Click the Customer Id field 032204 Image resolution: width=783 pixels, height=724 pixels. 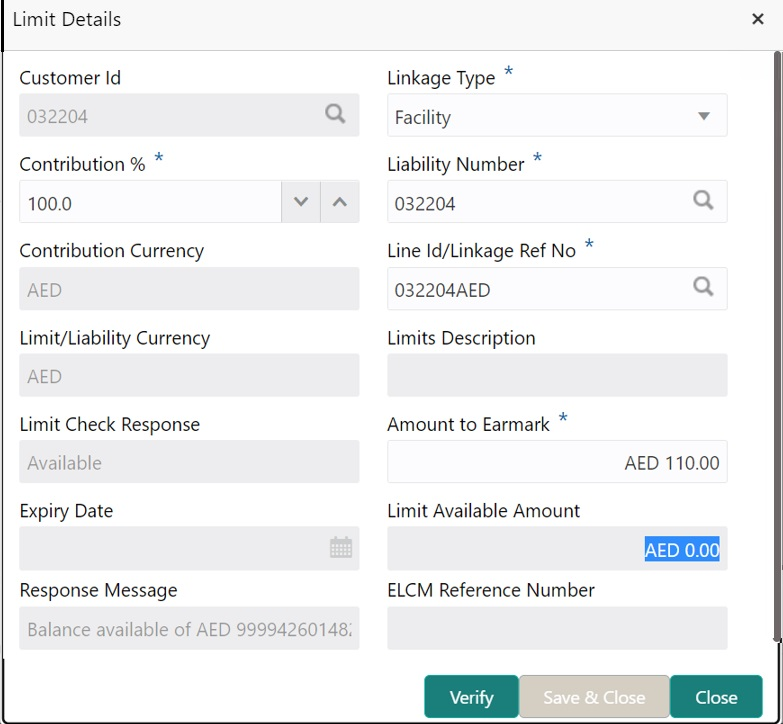point(189,115)
